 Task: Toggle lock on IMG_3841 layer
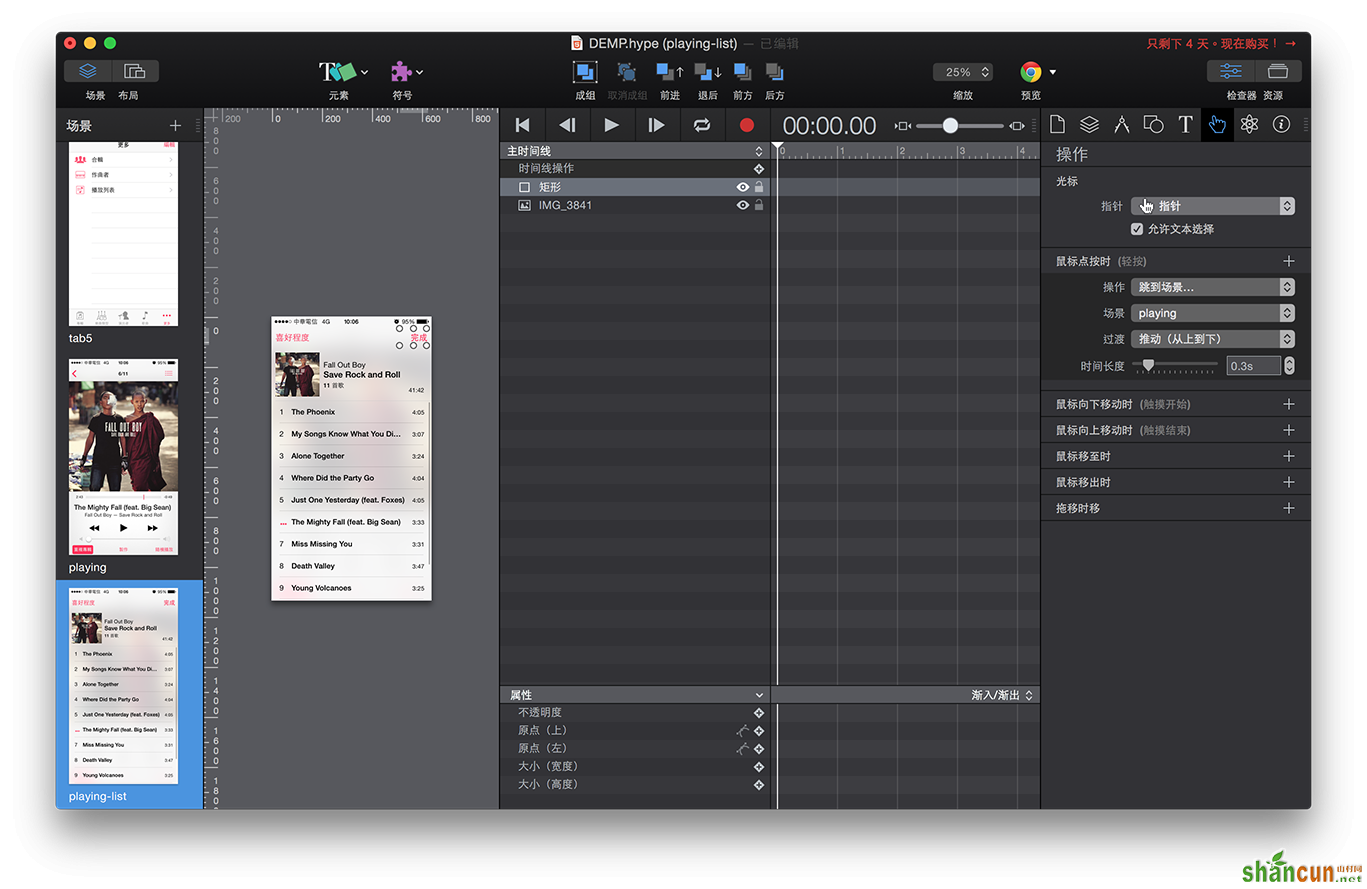click(759, 205)
